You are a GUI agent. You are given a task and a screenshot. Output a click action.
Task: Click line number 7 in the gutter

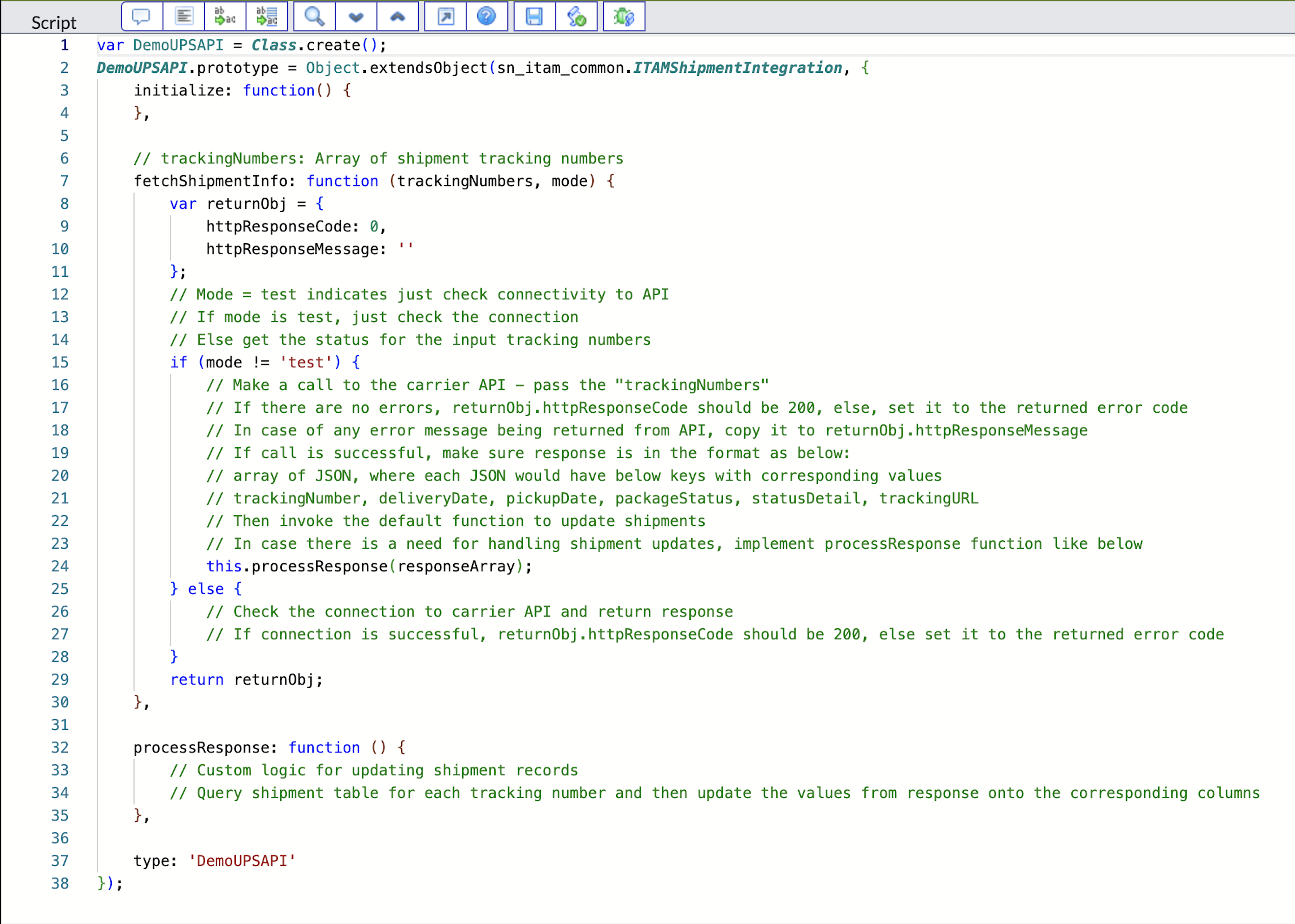pyautogui.click(x=64, y=181)
